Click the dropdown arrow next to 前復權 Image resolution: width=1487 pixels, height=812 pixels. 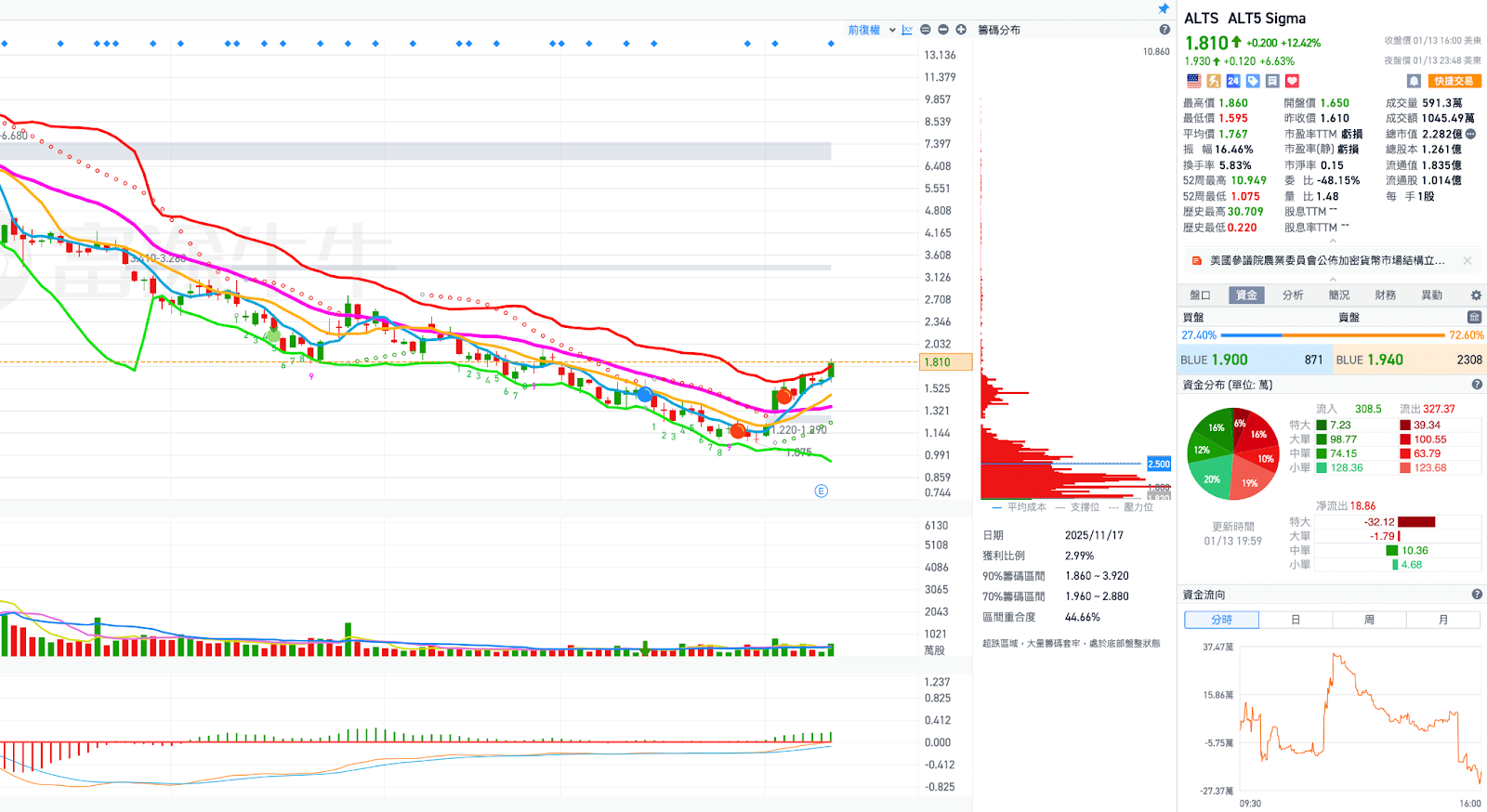tap(892, 30)
